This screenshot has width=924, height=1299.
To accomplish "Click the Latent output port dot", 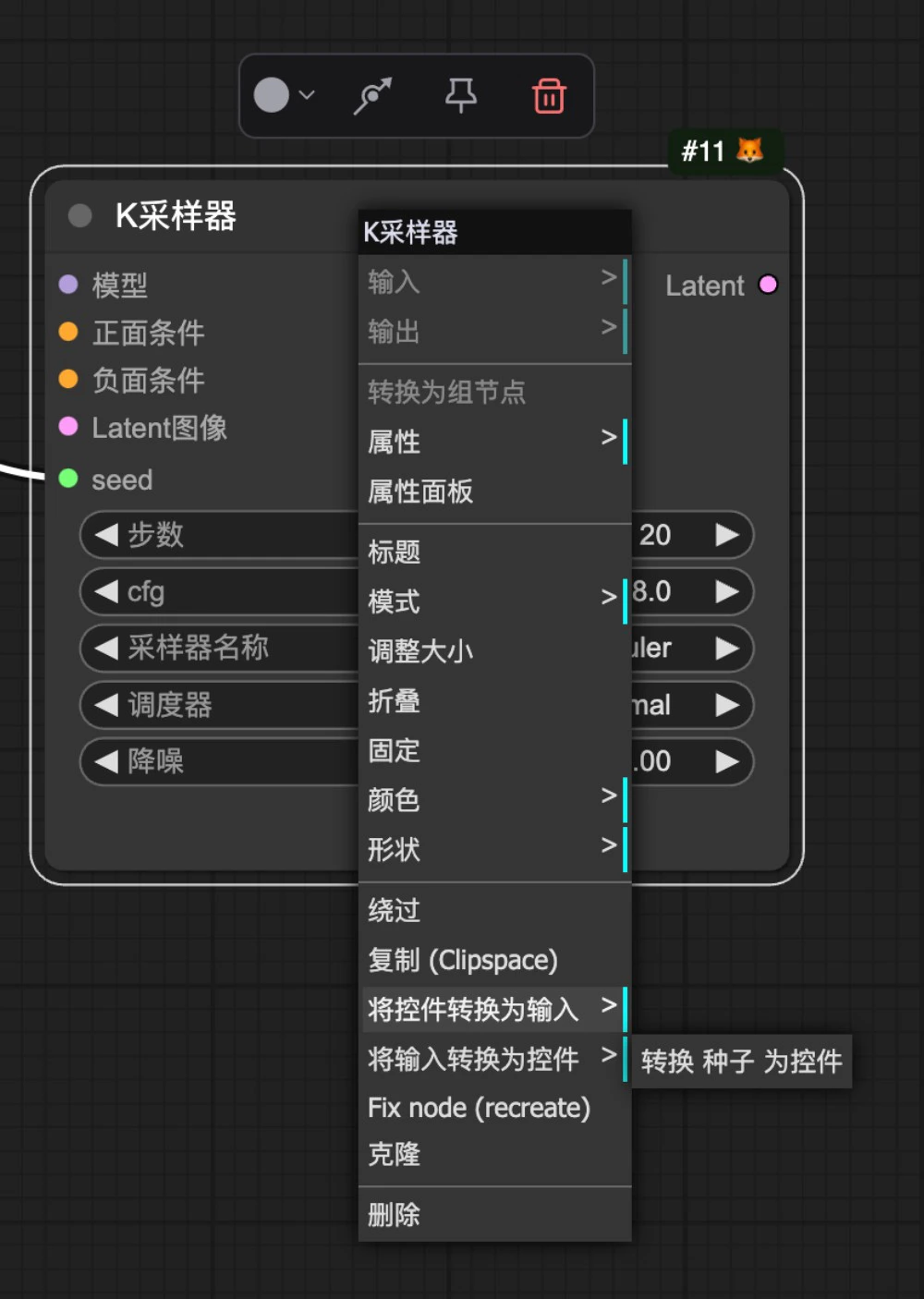I will click(768, 285).
